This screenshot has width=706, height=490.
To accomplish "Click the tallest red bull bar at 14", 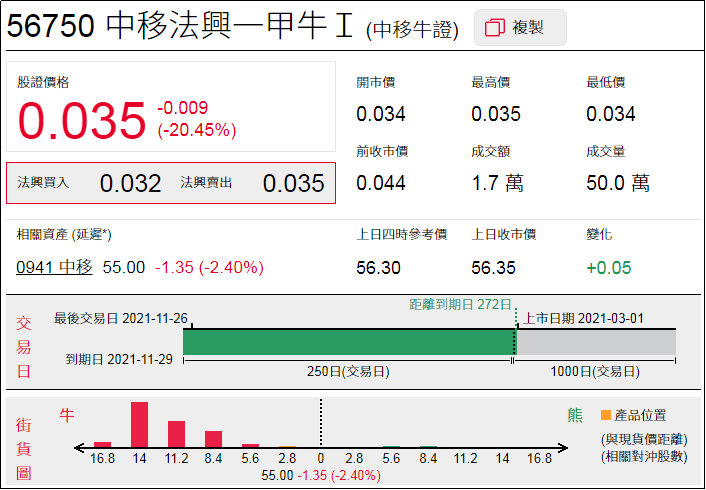I will point(140,424).
